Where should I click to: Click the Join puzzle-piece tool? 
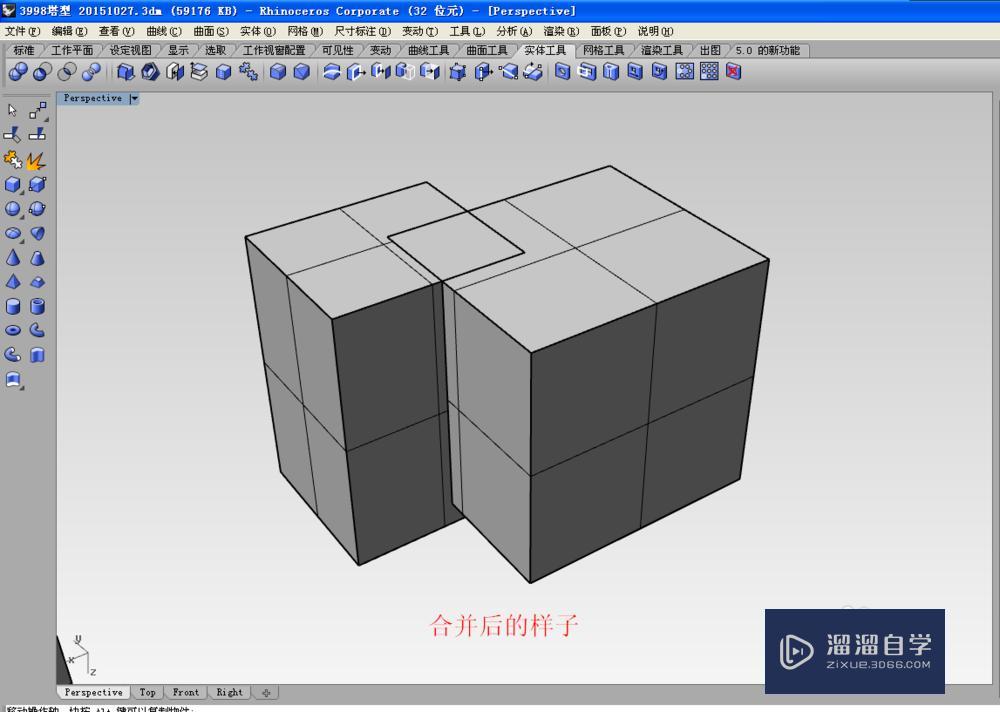12,159
